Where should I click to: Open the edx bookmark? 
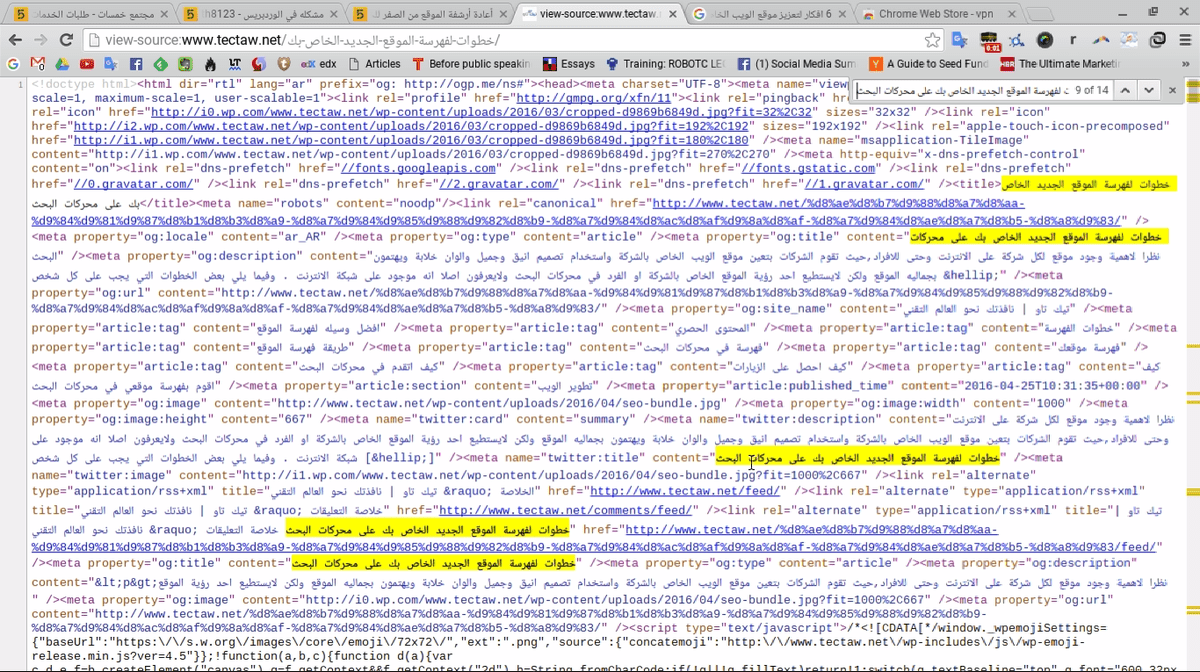pos(319,64)
